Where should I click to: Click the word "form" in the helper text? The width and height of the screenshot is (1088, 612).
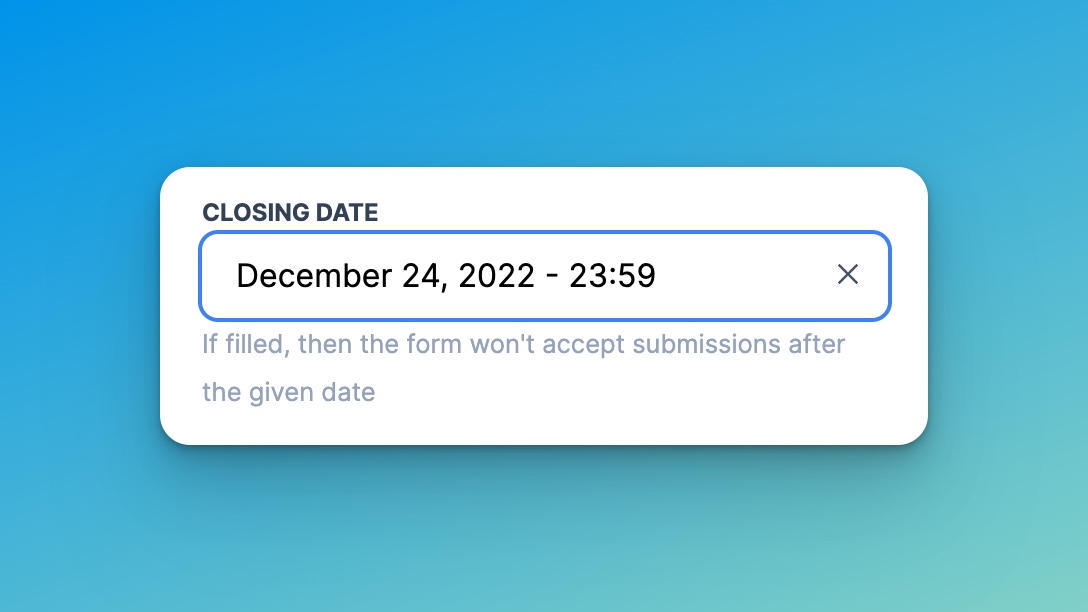[434, 345]
